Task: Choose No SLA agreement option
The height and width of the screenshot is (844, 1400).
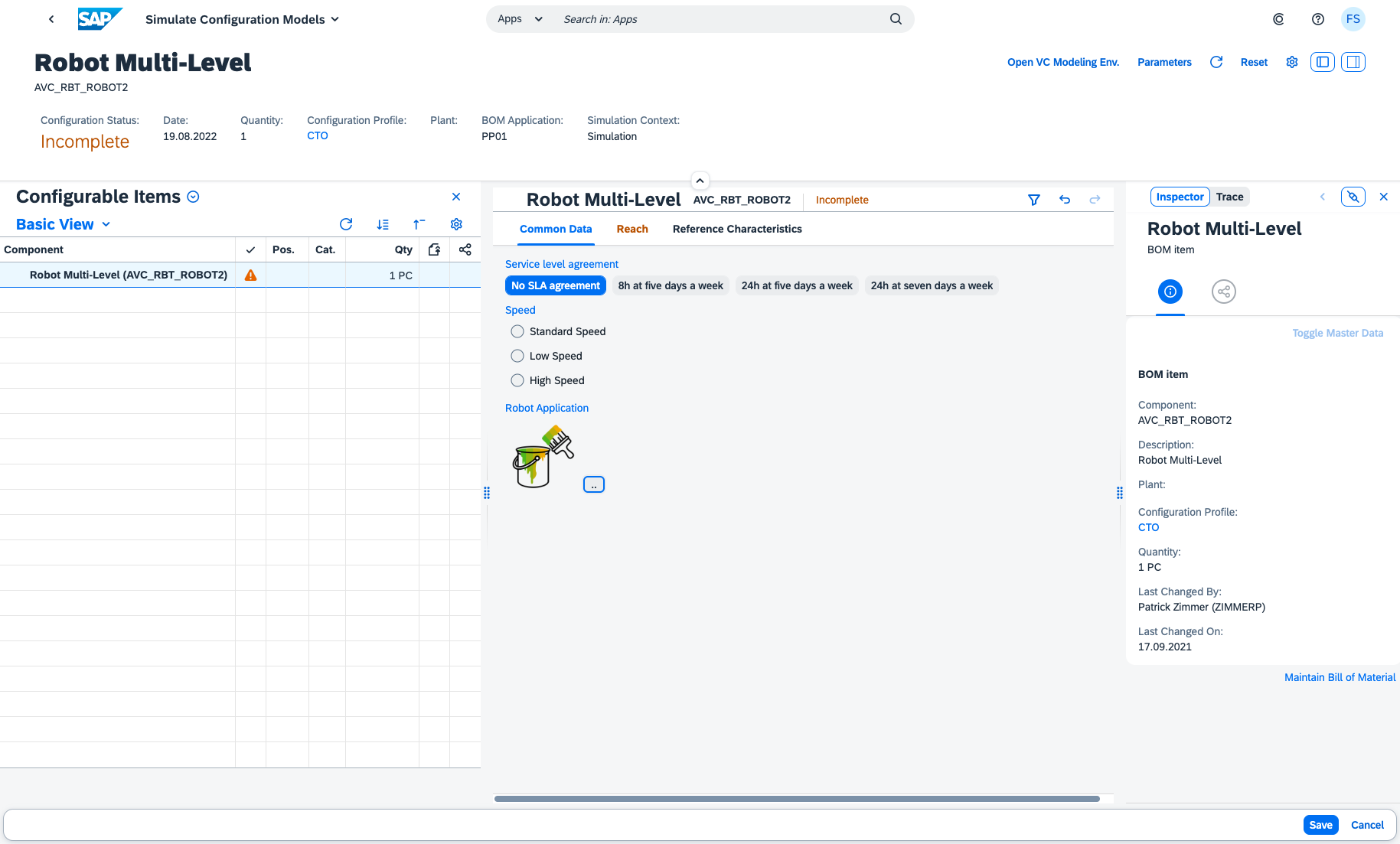Action: pyautogui.click(x=556, y=285)
